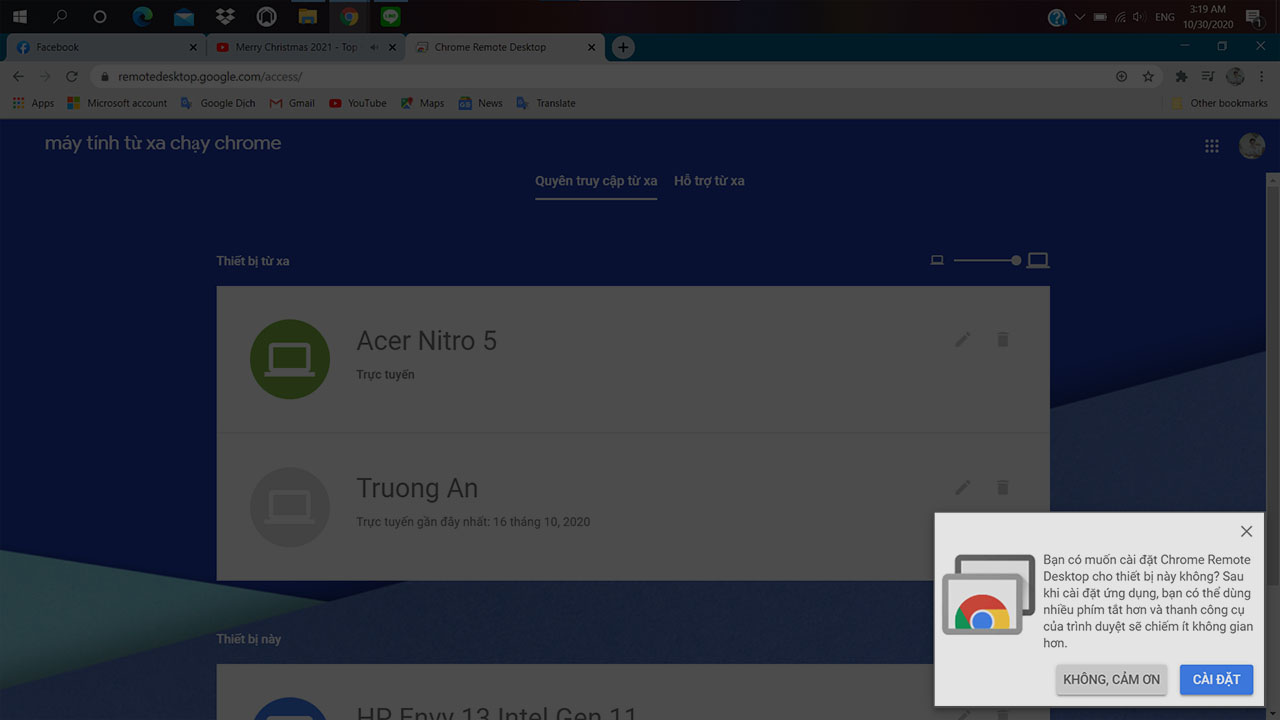This screenshot has width=1280, height=720.
Task: Open the Windows notification center
Action: click(1253, 18)
